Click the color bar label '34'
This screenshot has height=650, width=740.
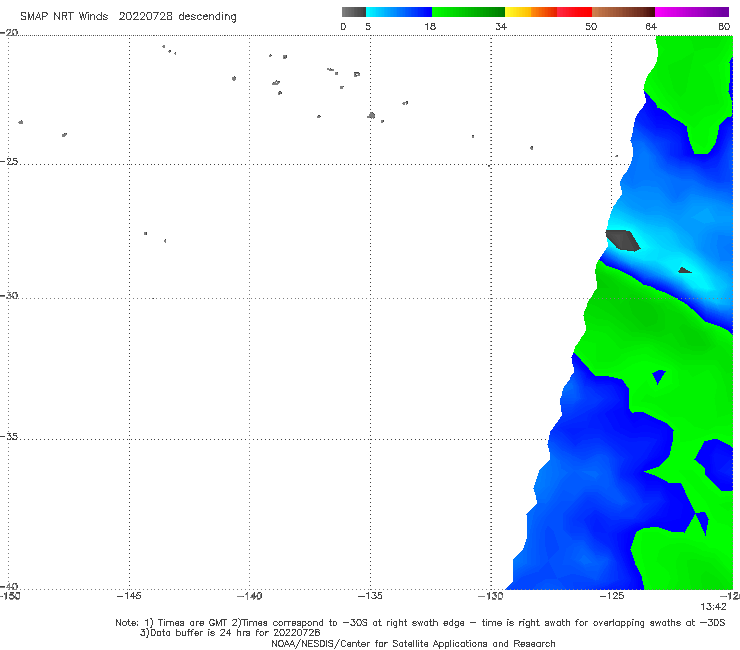click(501, 26)
